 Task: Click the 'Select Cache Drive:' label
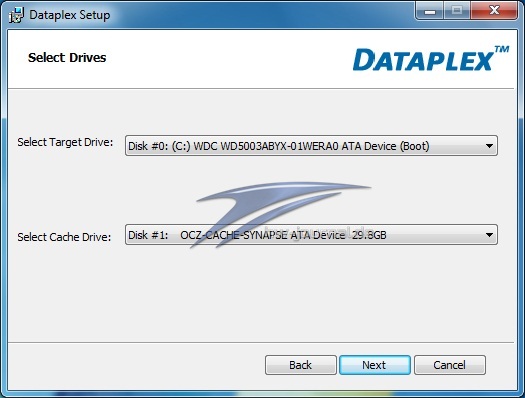click(x=64, y=237)
